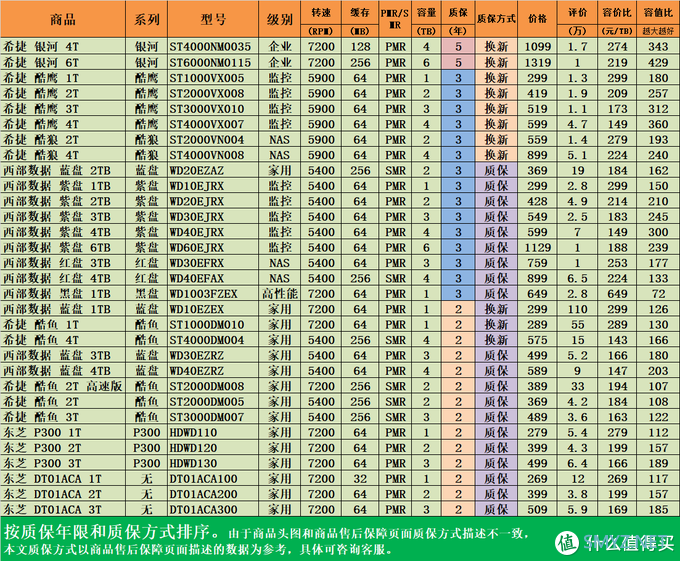Click model cell ST1000VX005
Screen dimensions: 680x561
click(x=207, y=78)
